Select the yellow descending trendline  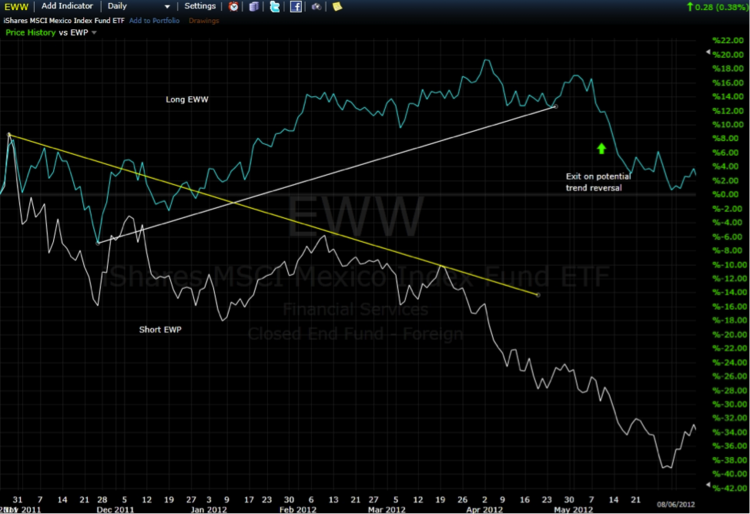[x=300, y=222]
